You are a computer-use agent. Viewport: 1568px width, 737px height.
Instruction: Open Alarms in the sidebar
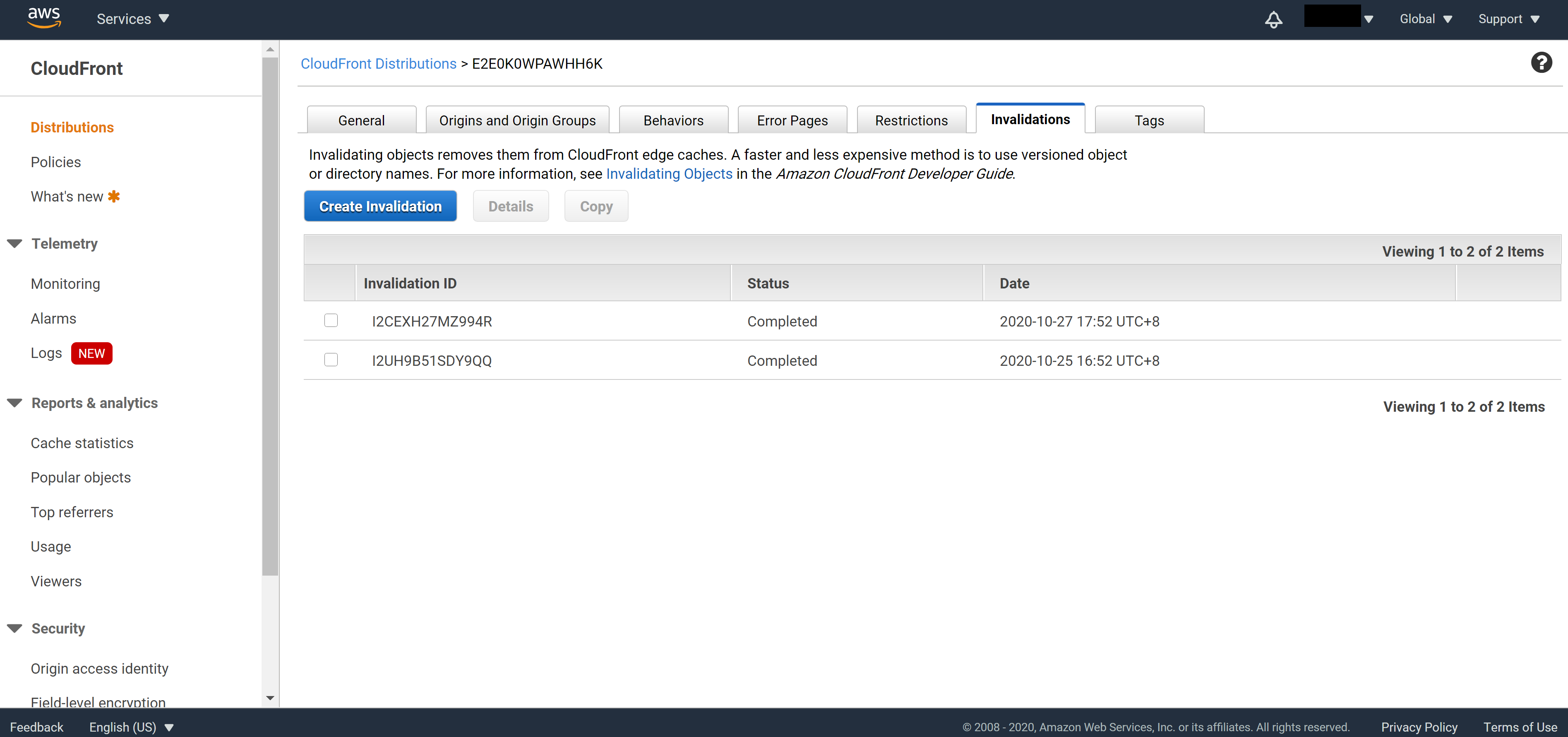point(53,318)
